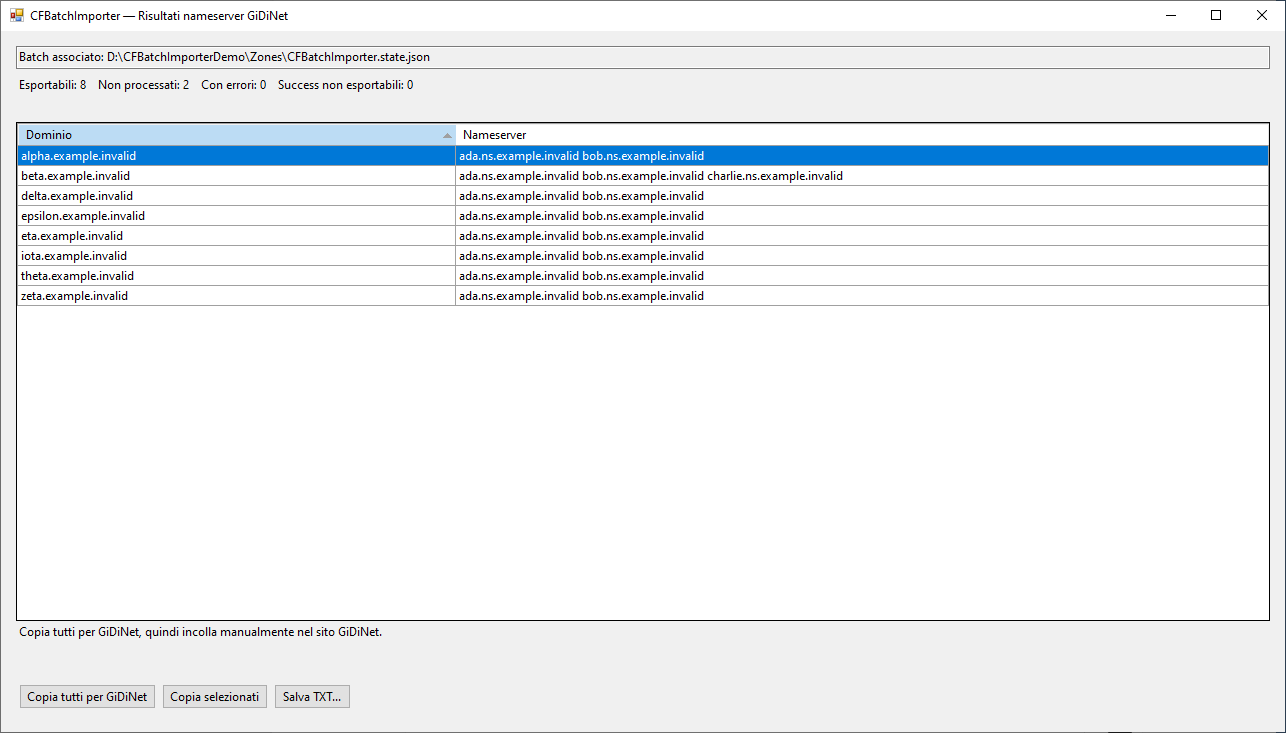Click the Esportabili: 8 counter label
Screen dimensions: 1286x733
[x=52, y=85]
